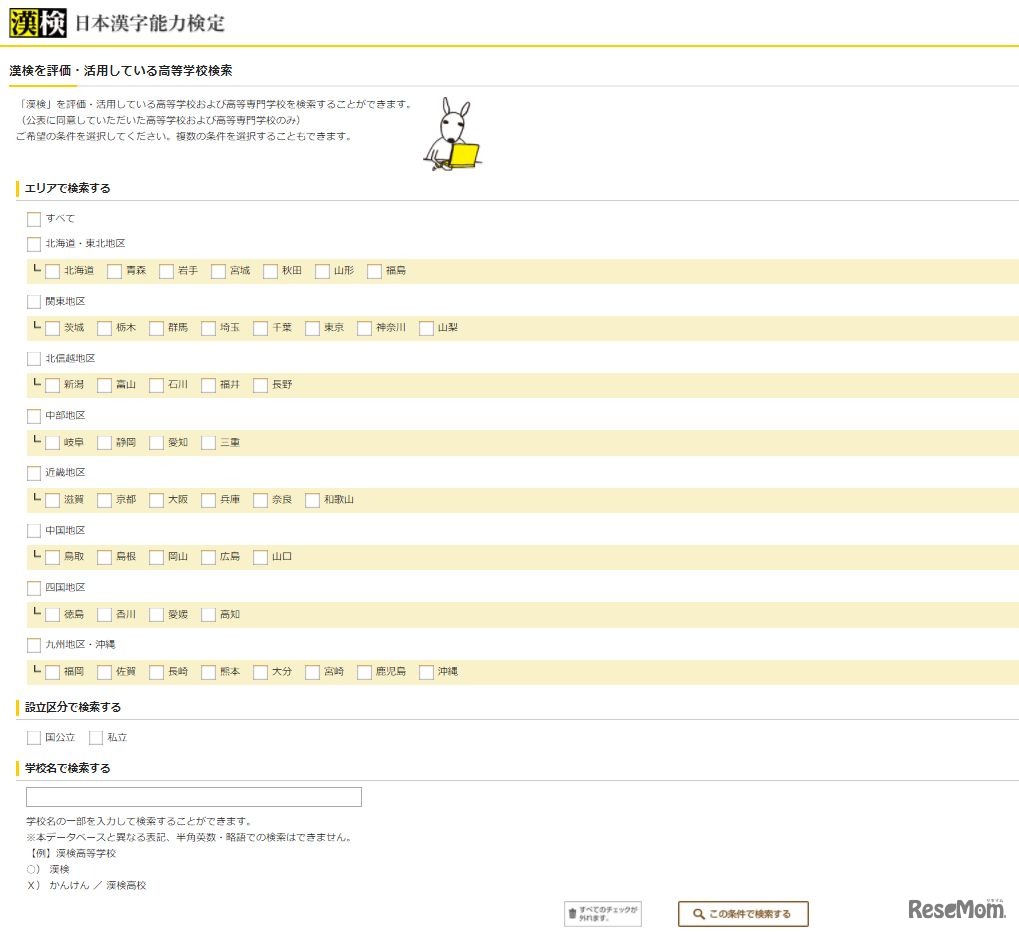The width and height of the screenshot is (1019, 932).
Task: Tick the 山梨 checkbox
Action: tap(426, 328)
